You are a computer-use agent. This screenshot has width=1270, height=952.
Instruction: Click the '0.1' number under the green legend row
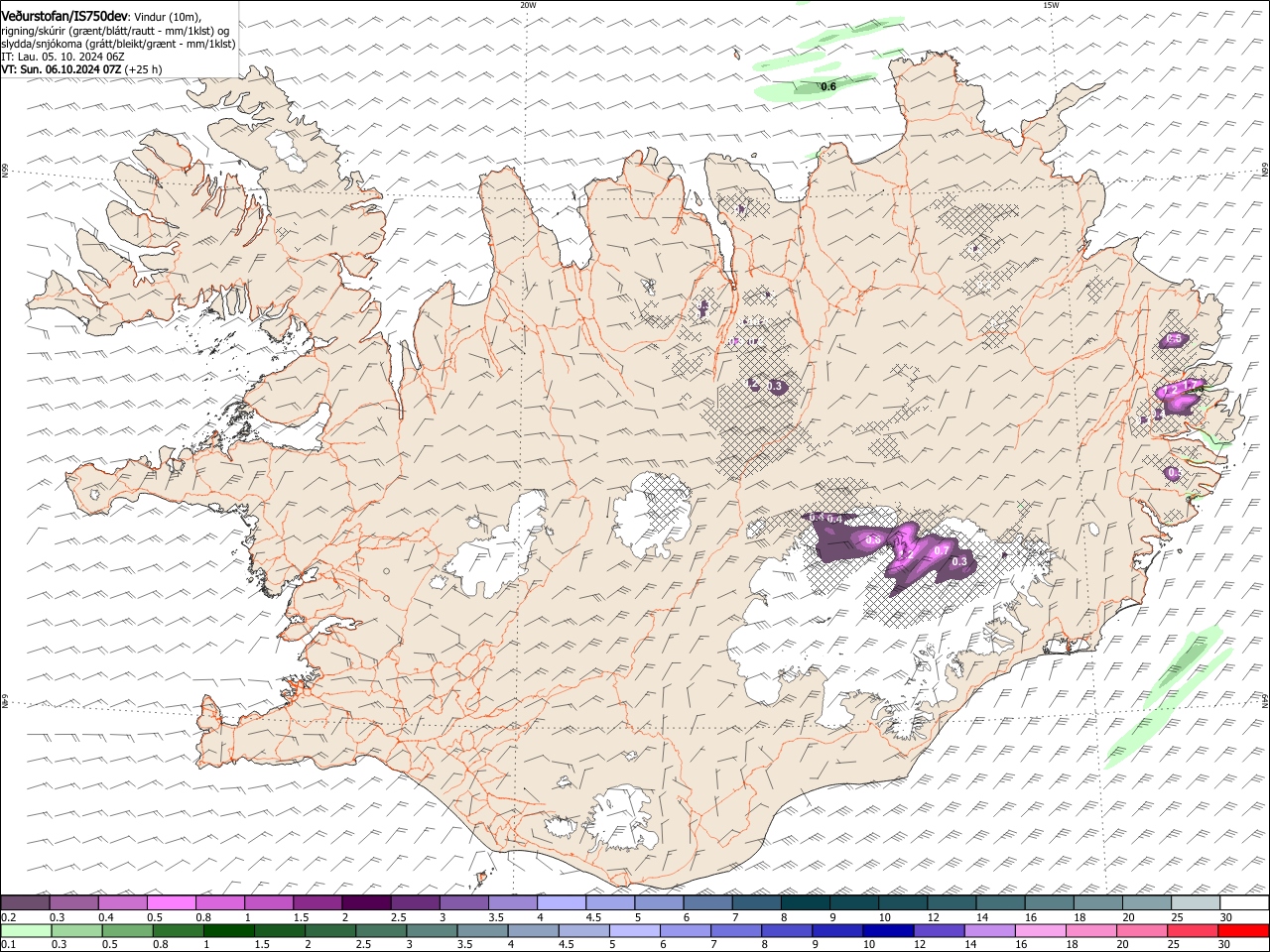pyautogui.click(x=7, y=944)
